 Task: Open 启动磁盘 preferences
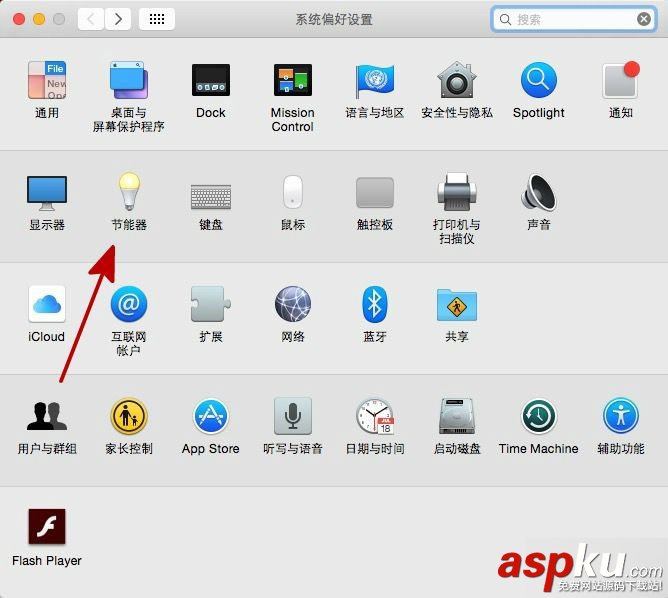(x=457, y=416)
